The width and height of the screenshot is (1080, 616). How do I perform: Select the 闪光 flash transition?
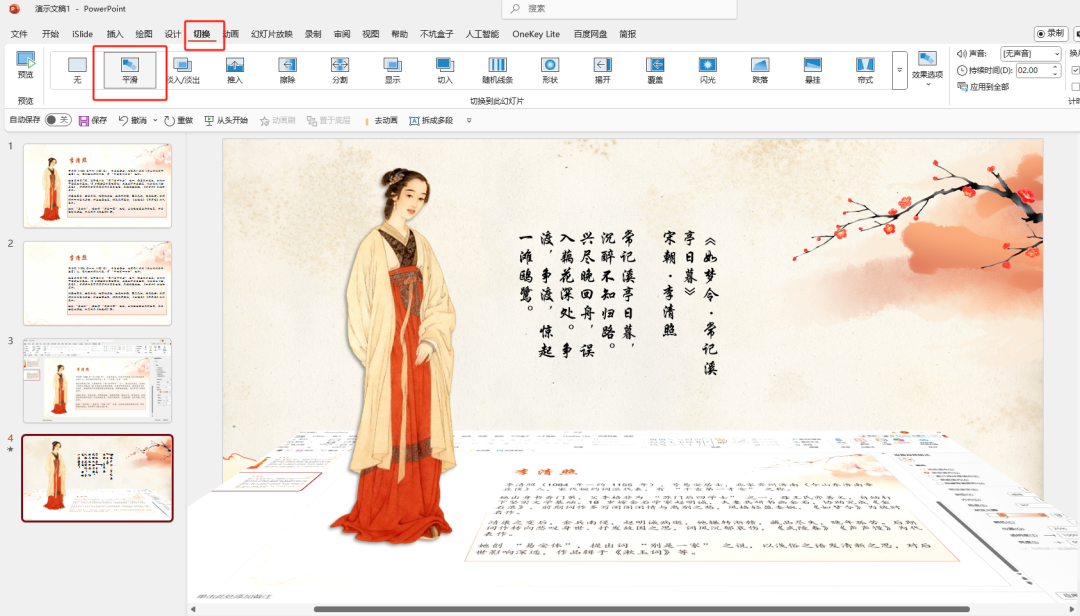(707, 70)
